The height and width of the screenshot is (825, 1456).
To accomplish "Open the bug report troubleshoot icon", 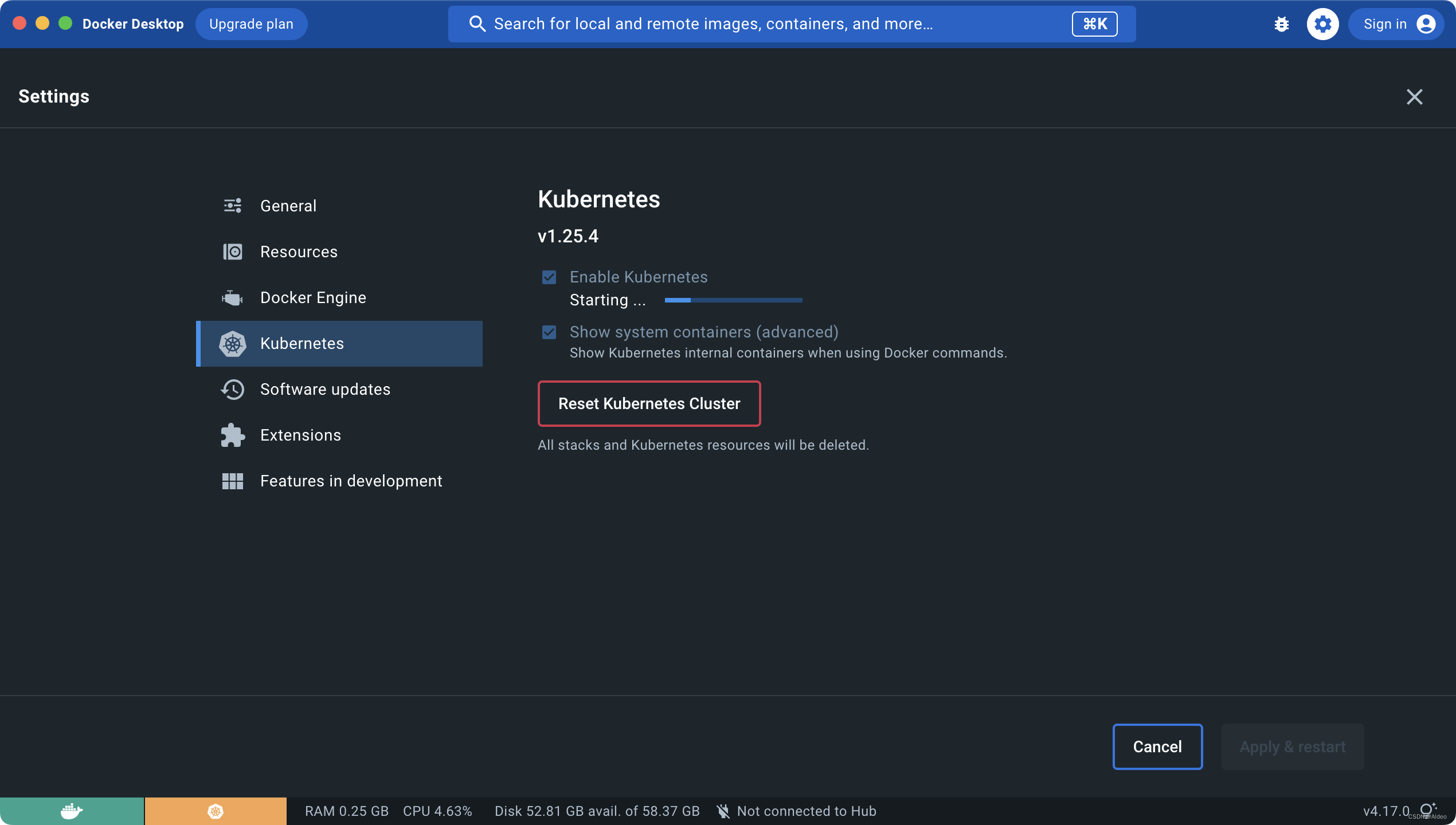I will [x=1282, y=24].
